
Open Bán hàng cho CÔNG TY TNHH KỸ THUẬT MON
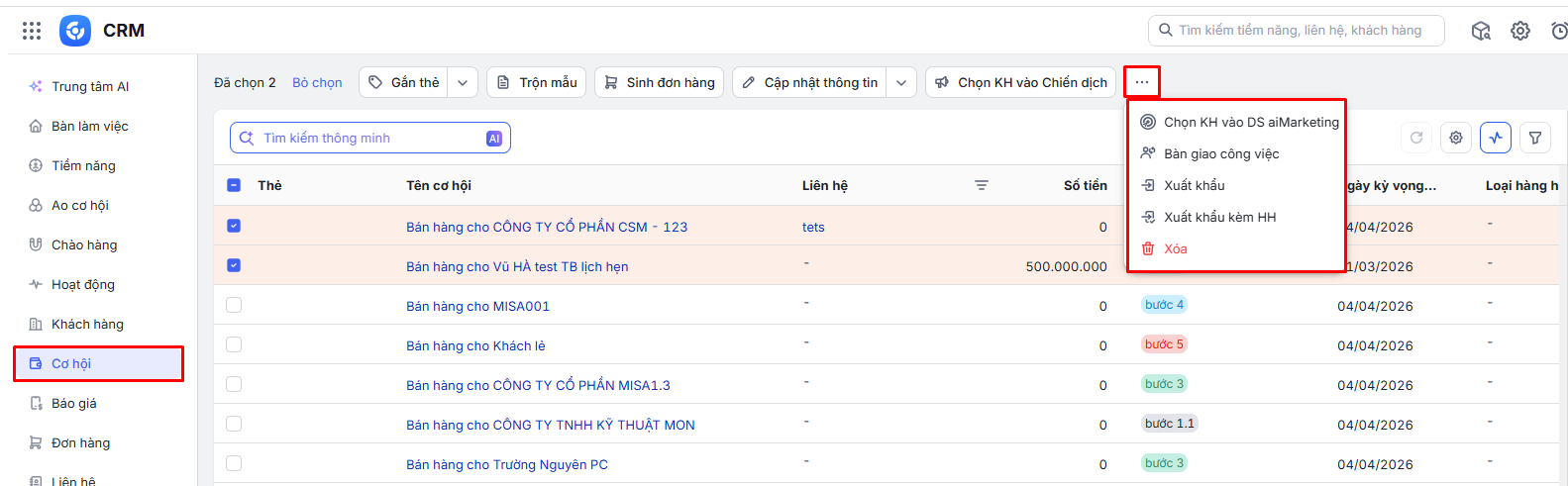coord(551,425)
